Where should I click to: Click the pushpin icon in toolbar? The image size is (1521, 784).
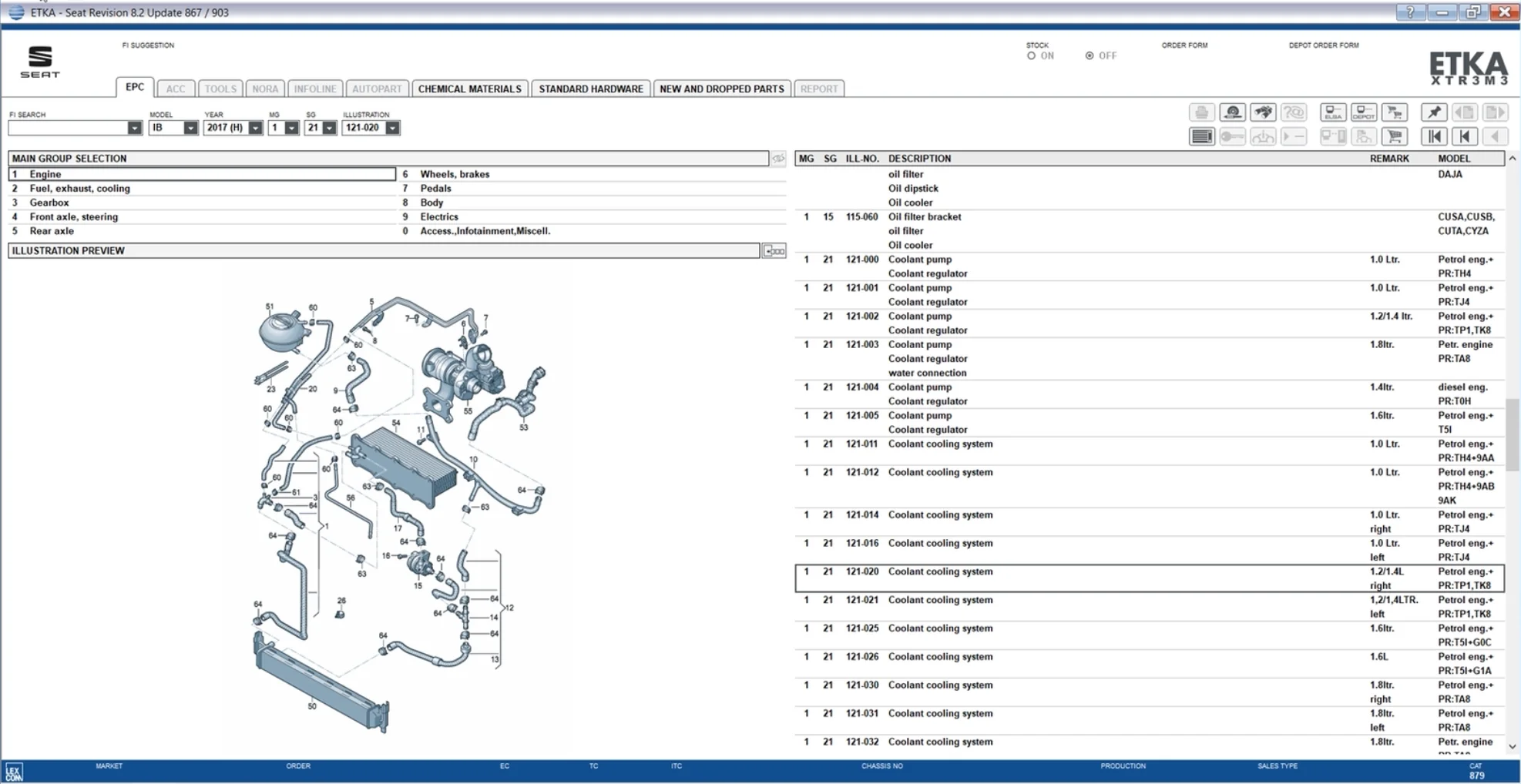tap(1434, 112)
